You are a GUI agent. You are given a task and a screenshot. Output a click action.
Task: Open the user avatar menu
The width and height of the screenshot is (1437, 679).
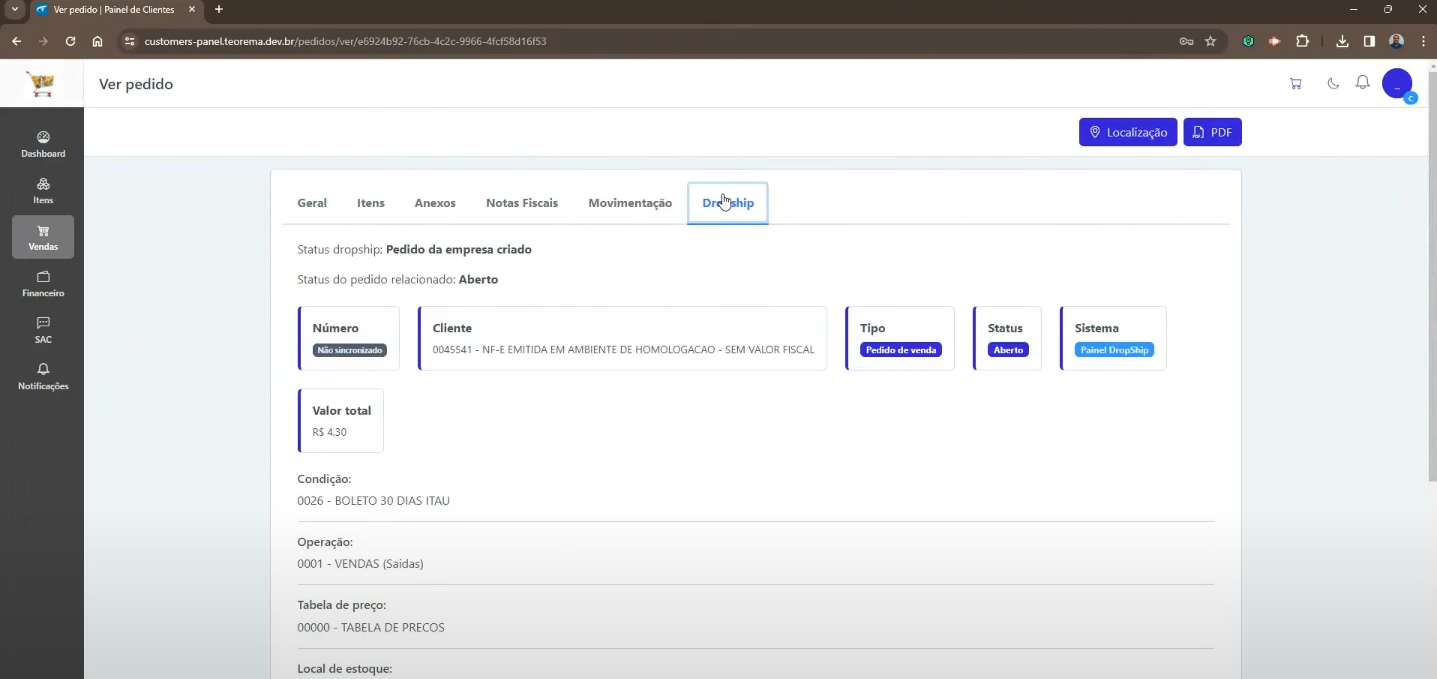[x=1397, y=84]
